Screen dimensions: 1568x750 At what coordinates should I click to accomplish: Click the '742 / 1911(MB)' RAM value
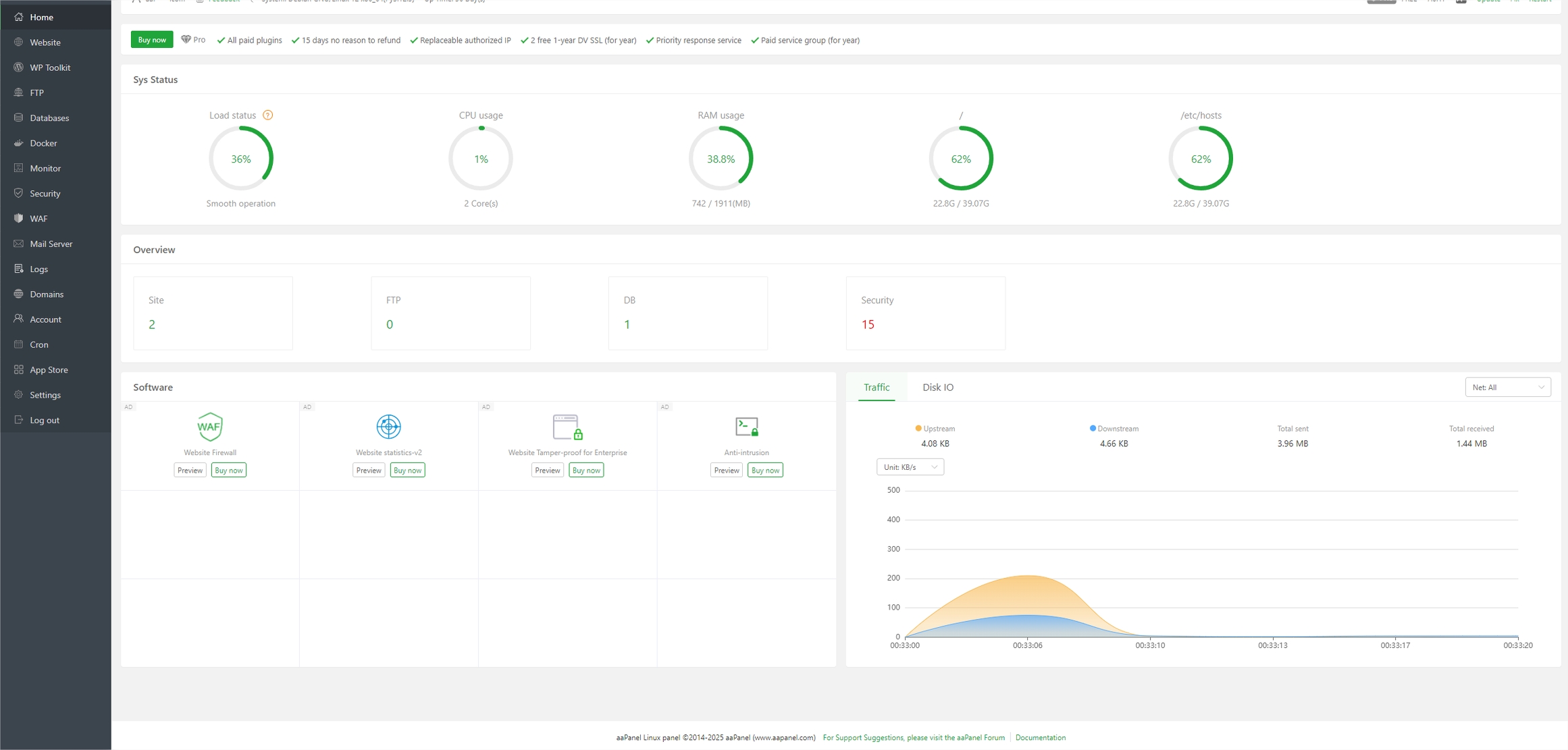[721, 203]
